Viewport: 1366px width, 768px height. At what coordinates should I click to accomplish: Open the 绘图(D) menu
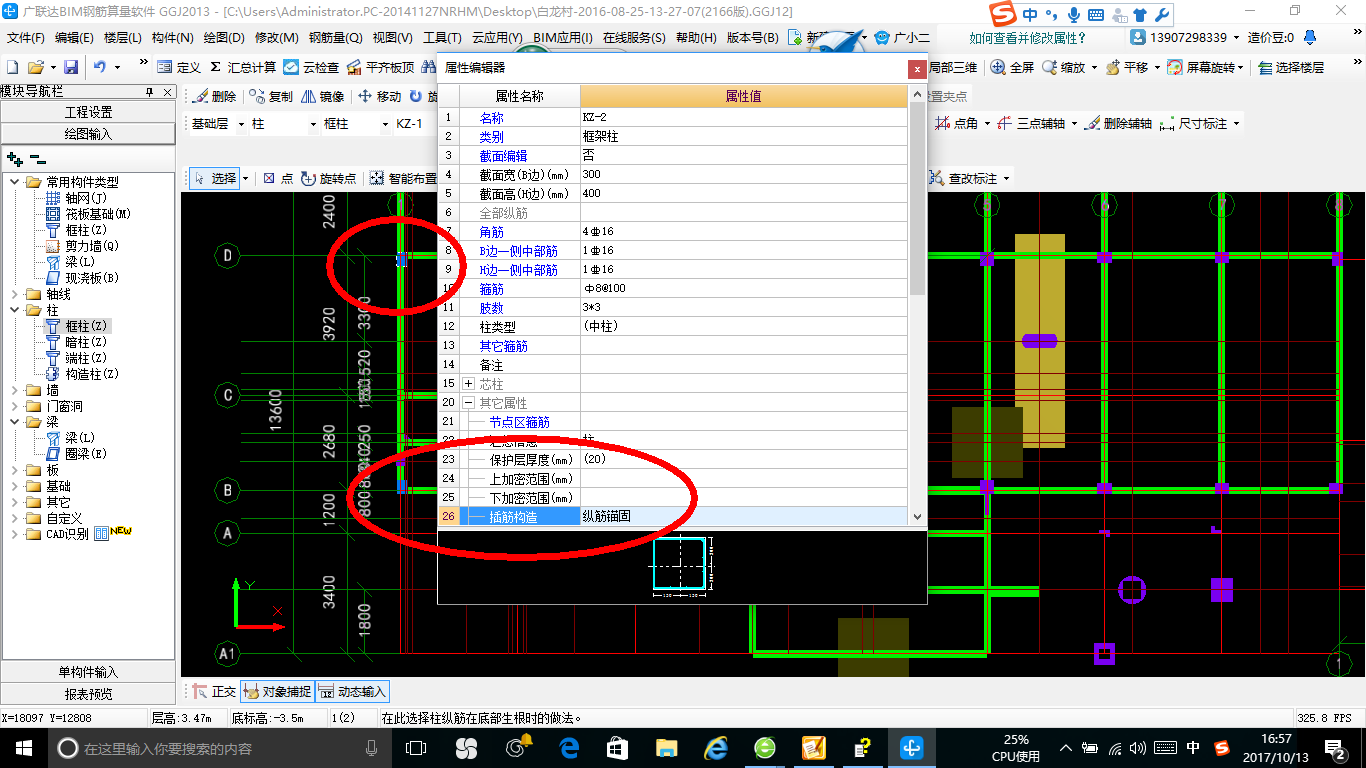coord(223,38)
